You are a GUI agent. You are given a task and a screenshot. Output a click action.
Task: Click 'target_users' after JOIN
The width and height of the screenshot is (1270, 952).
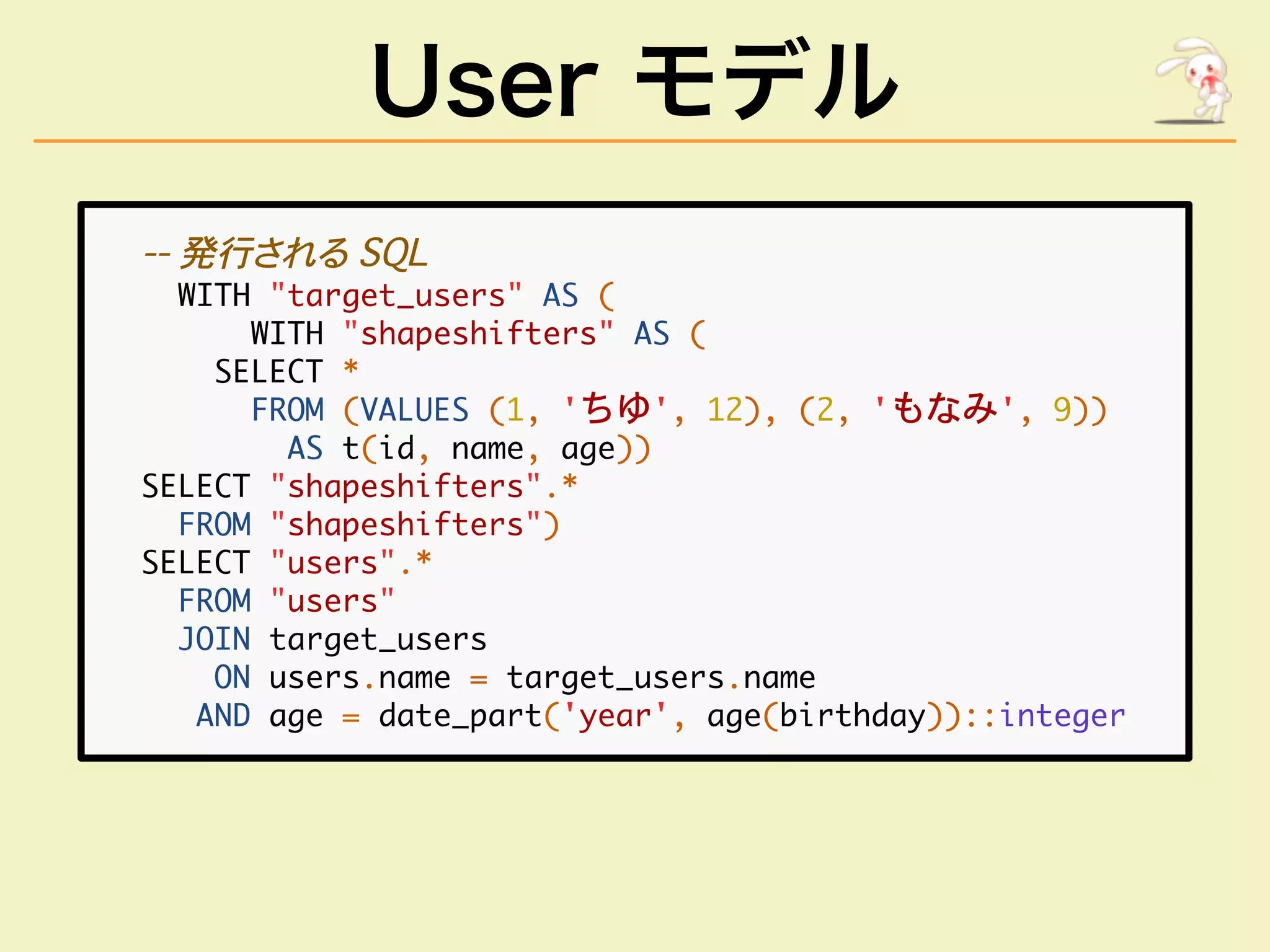(x=378, y=640)
